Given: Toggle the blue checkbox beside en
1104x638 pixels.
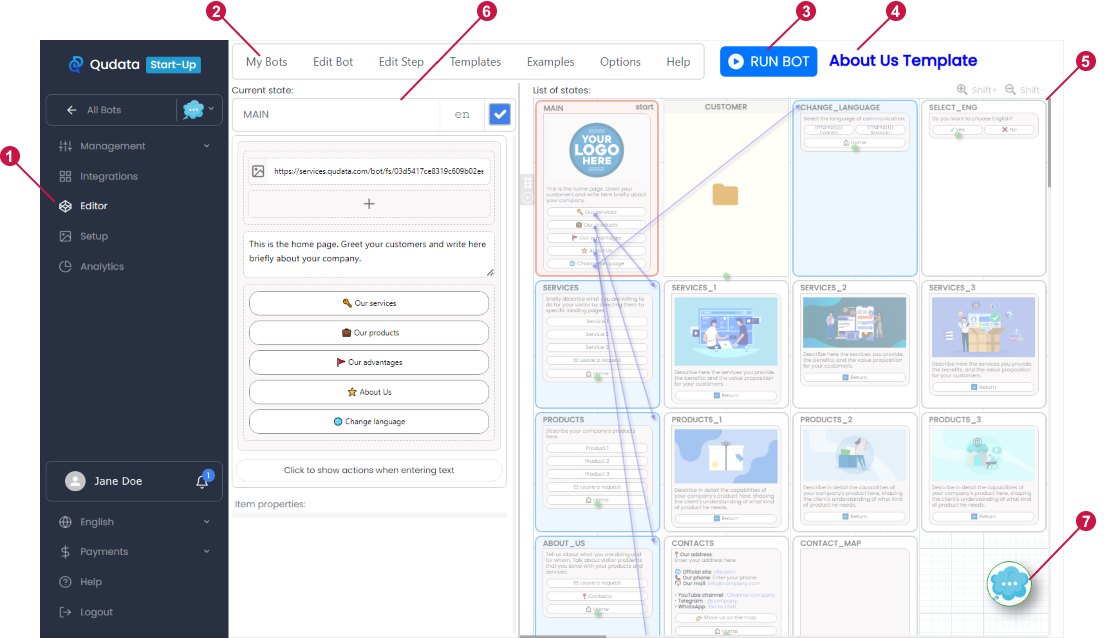Looking at the screenshot, I should (x=499, y=115).
